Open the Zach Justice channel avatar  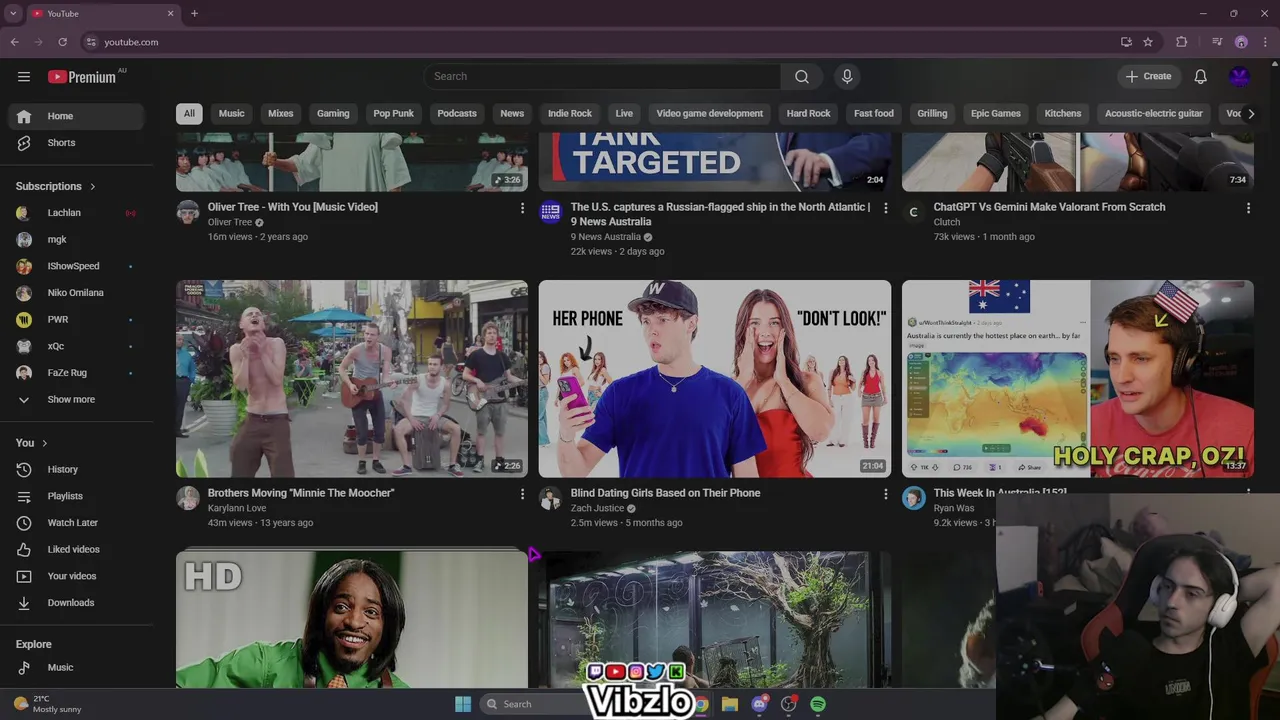551,498
